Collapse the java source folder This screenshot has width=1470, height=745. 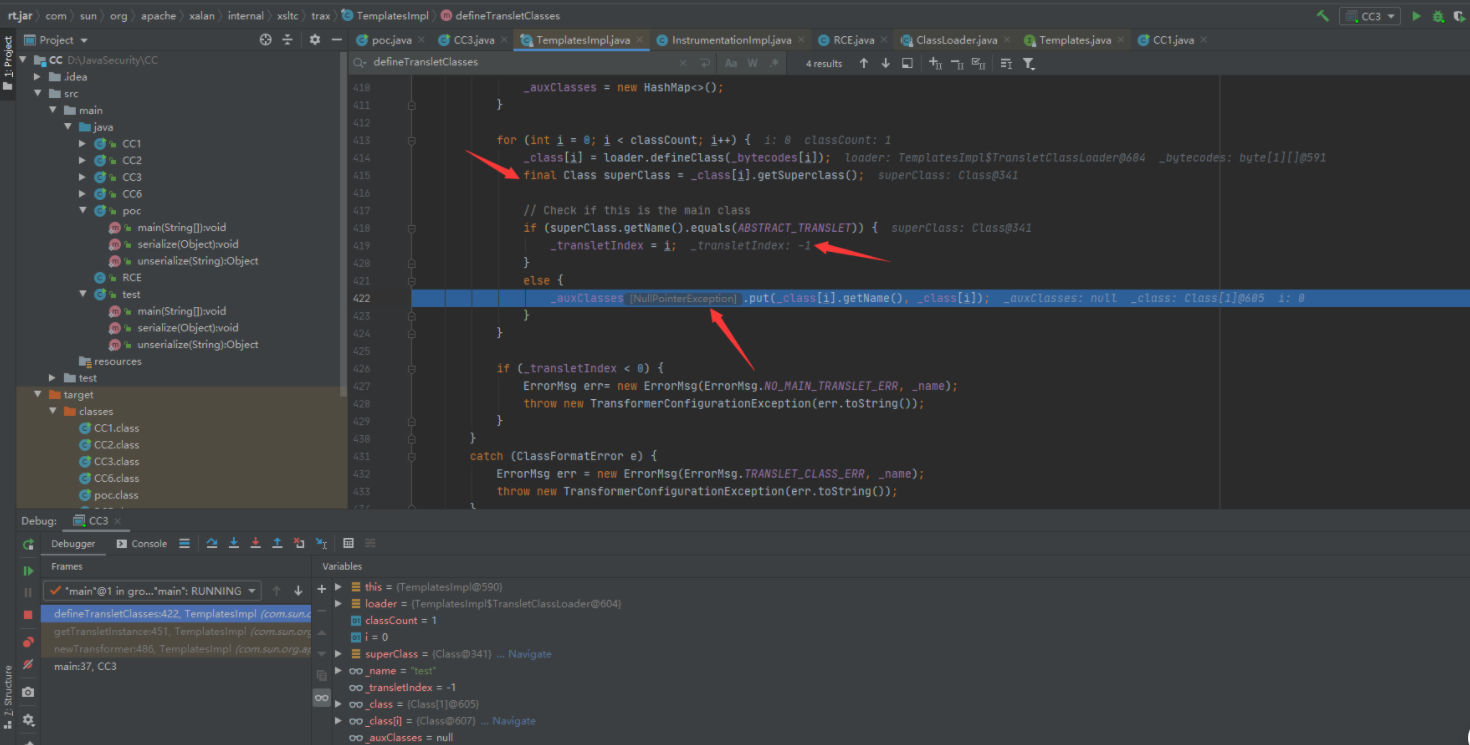click(68, 127)
